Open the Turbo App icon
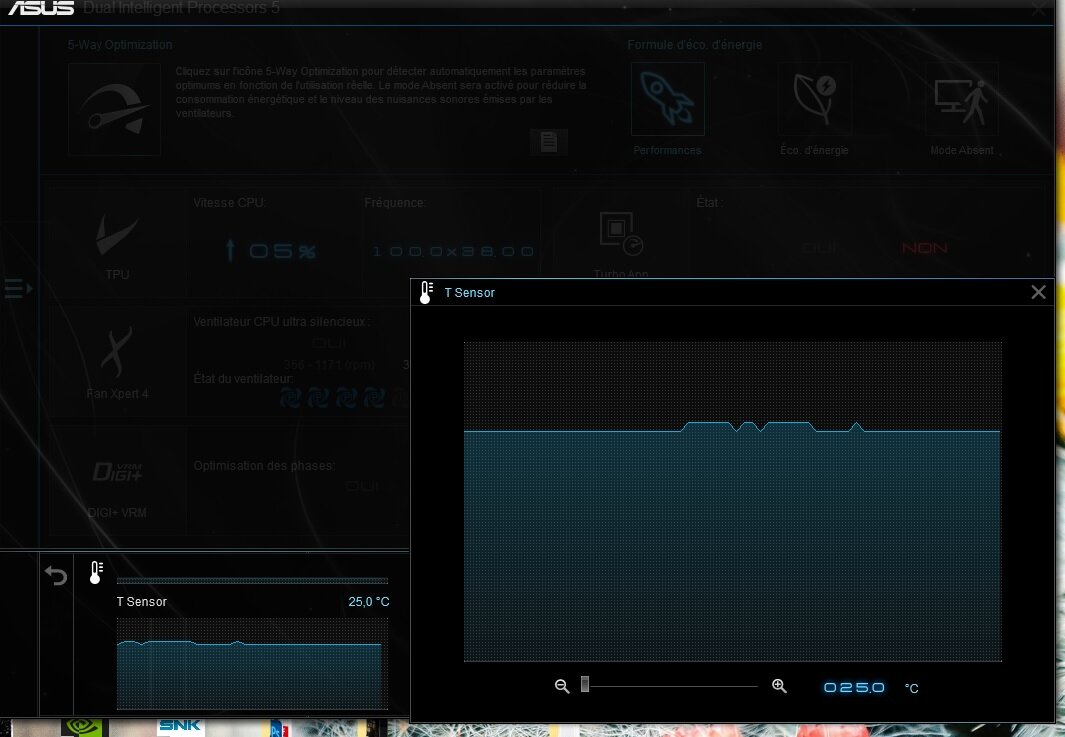This screenshot has height=737, width=1065. click(621, 233)
